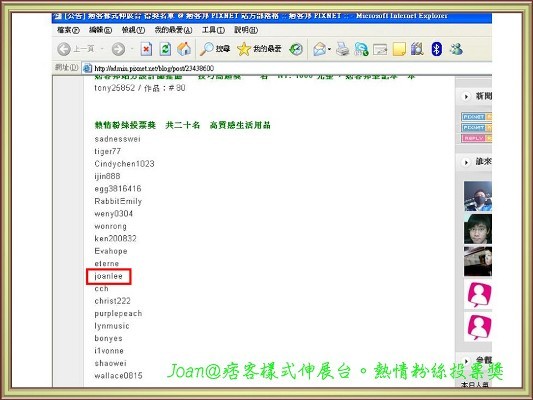Print the page with printer icon
This screenshot has height=400, width=533.
343,49
